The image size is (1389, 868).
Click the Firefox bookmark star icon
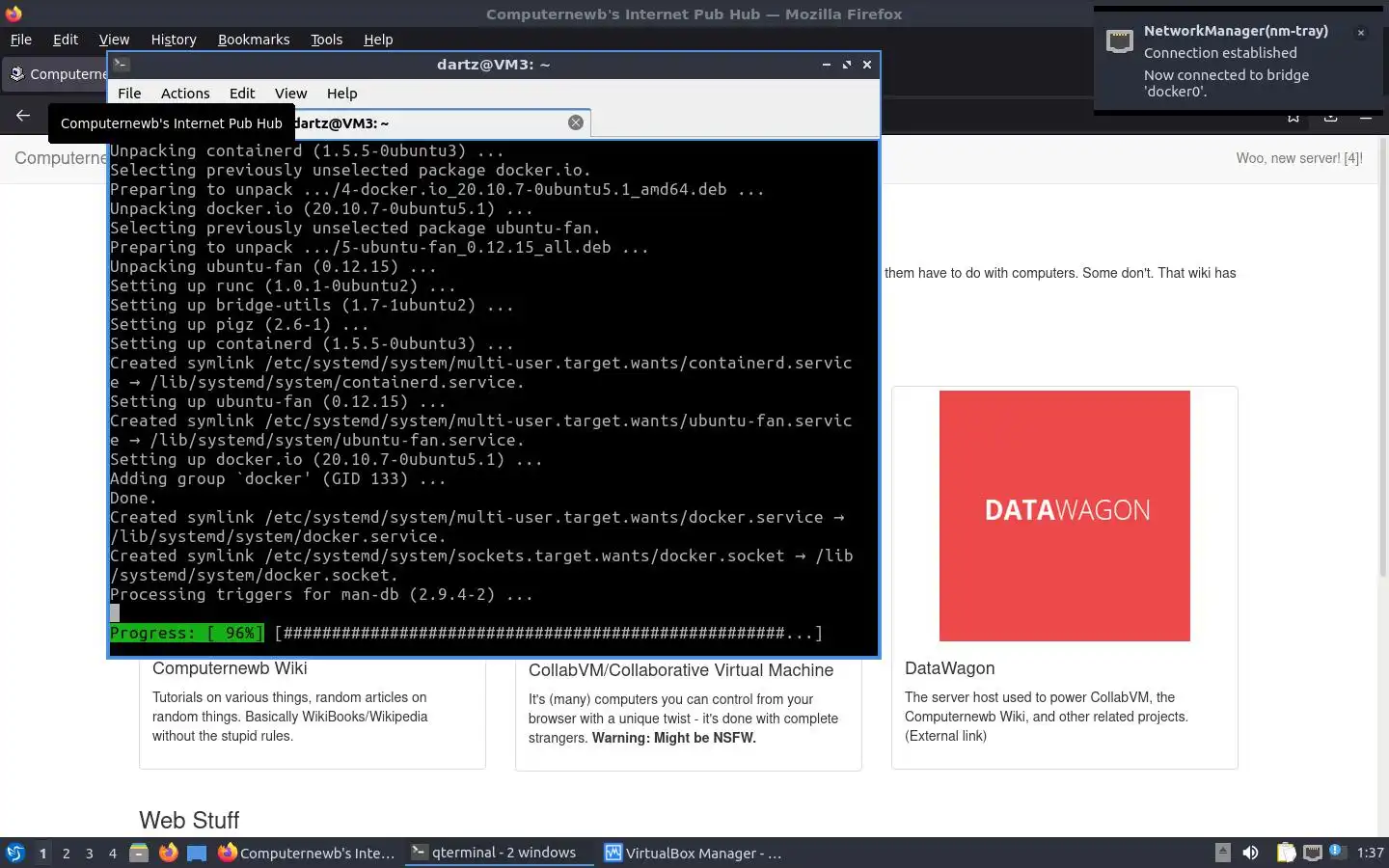click(1294, 118)
